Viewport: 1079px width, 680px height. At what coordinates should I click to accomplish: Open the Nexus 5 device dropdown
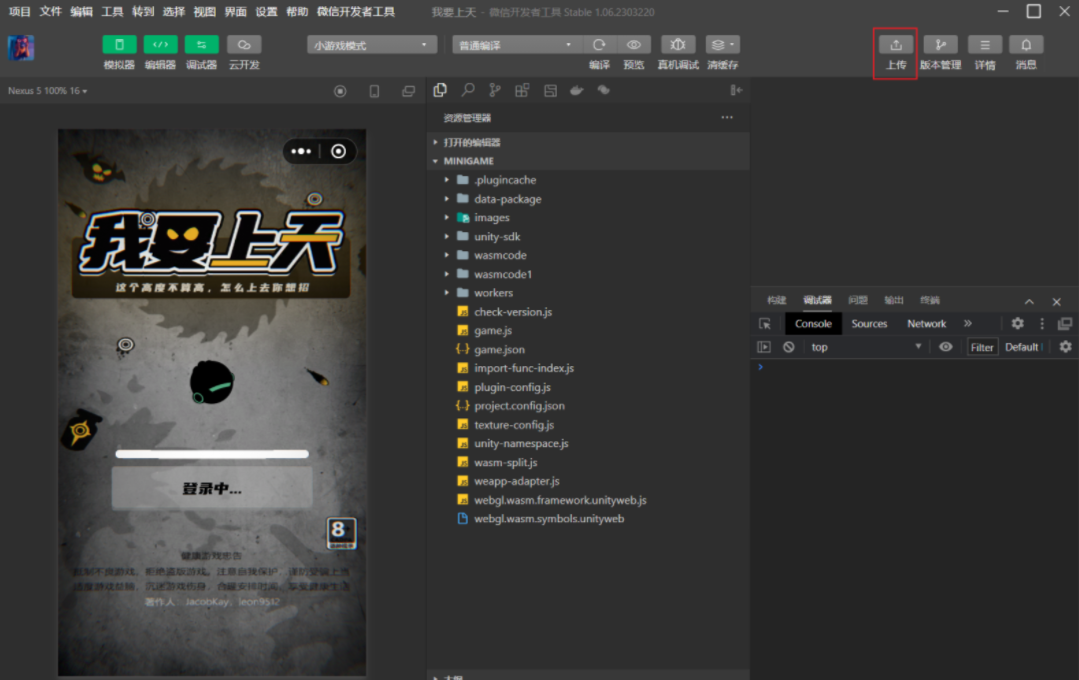(47, 91)
